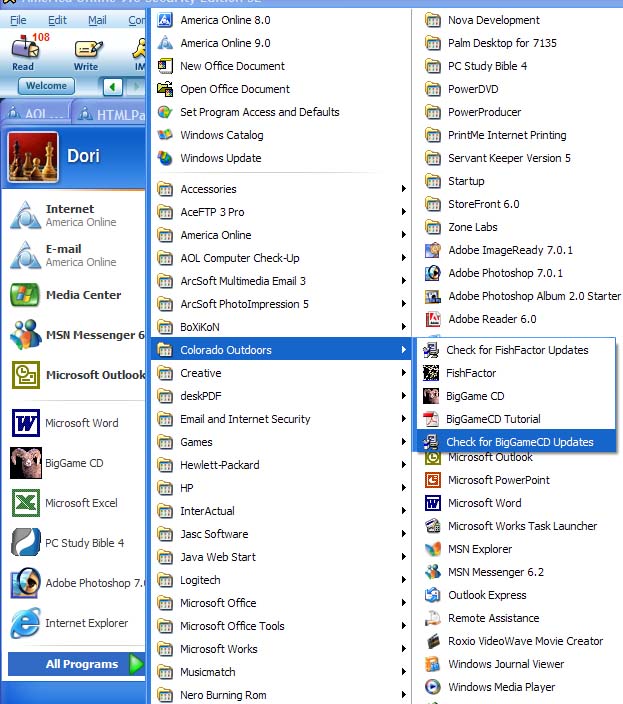This screenshot has width=623, height=704.
Task: Select the Colorado Outdoors folder
Action: coord(281,350)
